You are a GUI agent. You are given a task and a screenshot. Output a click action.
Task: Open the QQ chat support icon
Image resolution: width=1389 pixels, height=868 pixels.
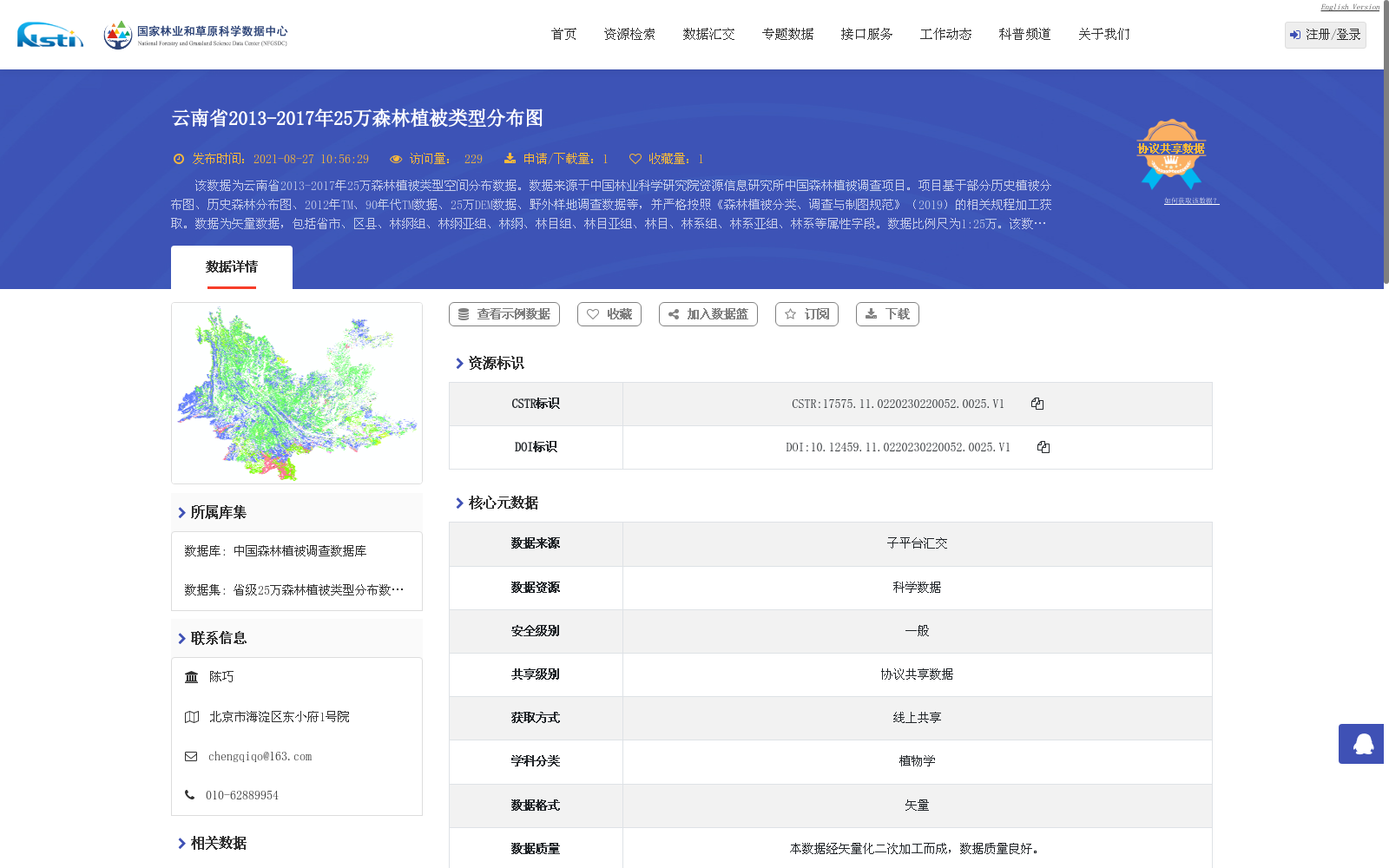click(x=1363, y=744)
